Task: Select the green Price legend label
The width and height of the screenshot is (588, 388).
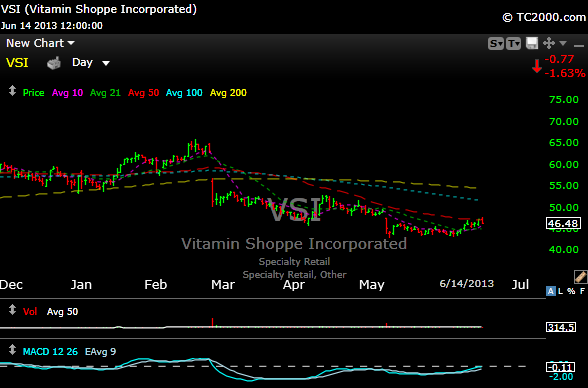Action: [33, 93]
